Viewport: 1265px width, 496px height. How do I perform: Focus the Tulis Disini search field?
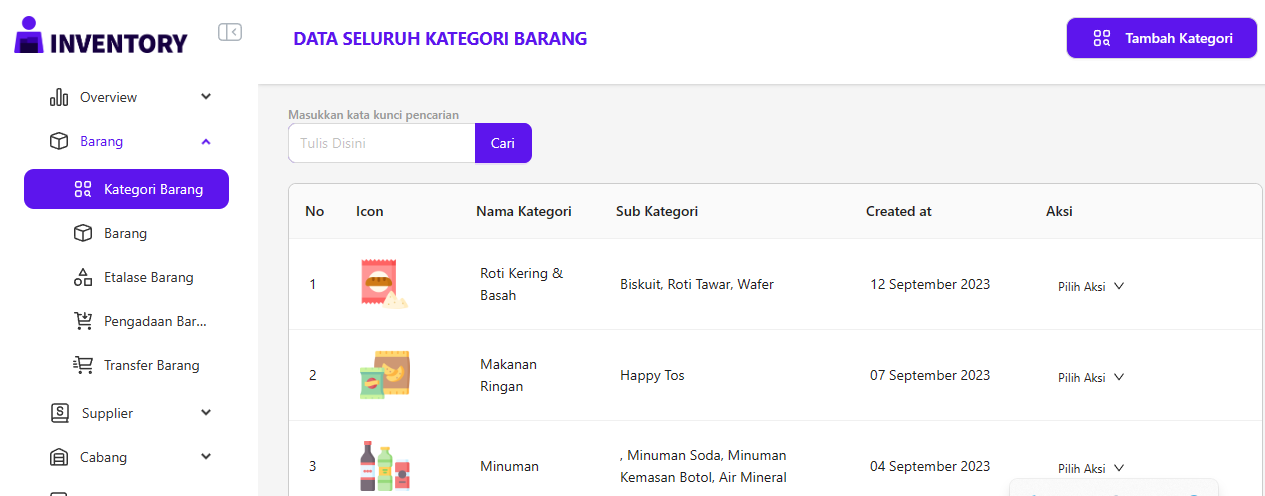tap(381, 143)
